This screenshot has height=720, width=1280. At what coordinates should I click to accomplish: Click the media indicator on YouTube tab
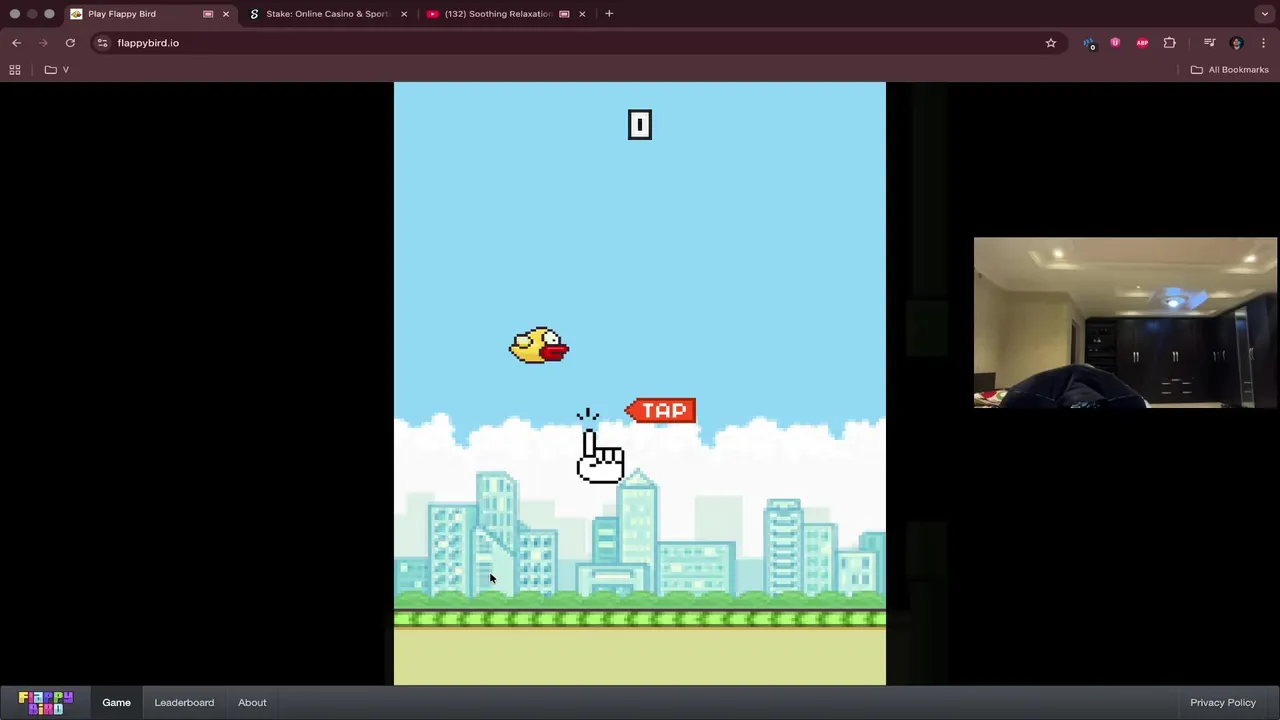[x=564, y=14]
